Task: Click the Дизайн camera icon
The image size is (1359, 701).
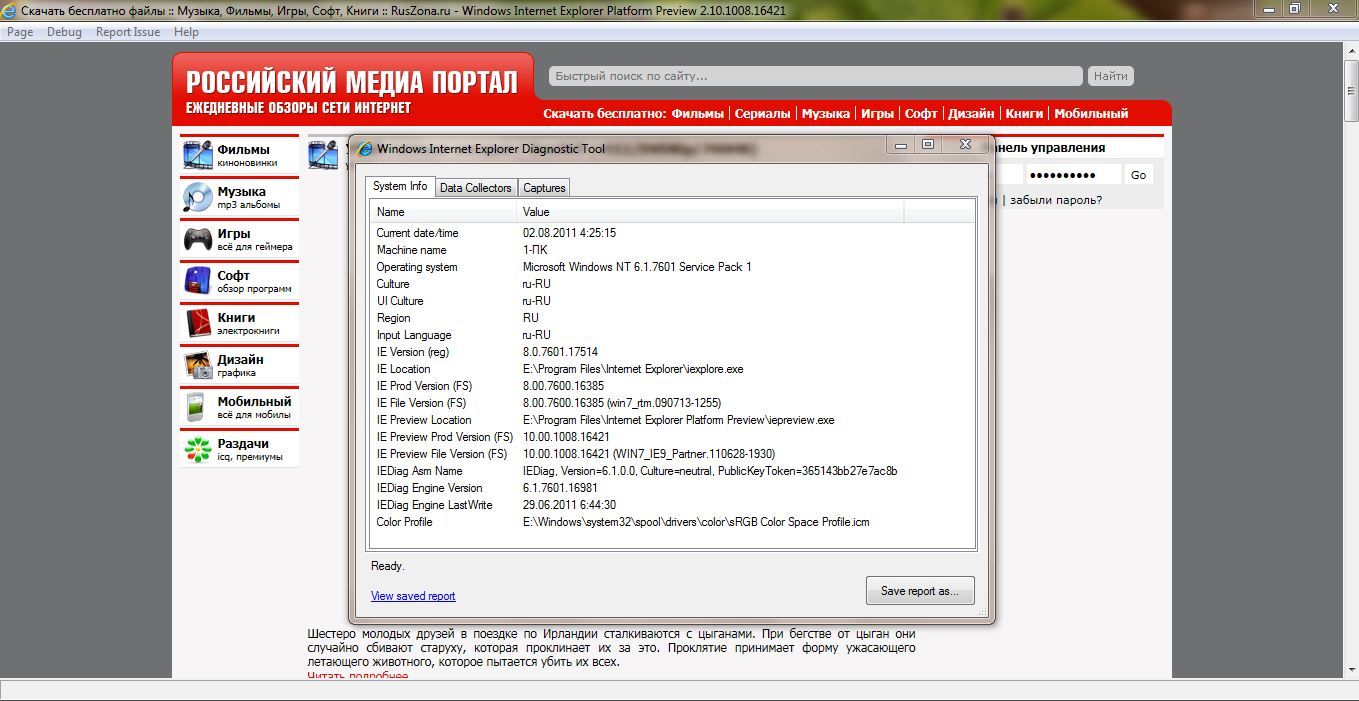Action: pyautogui.click(x=197, y=365)
